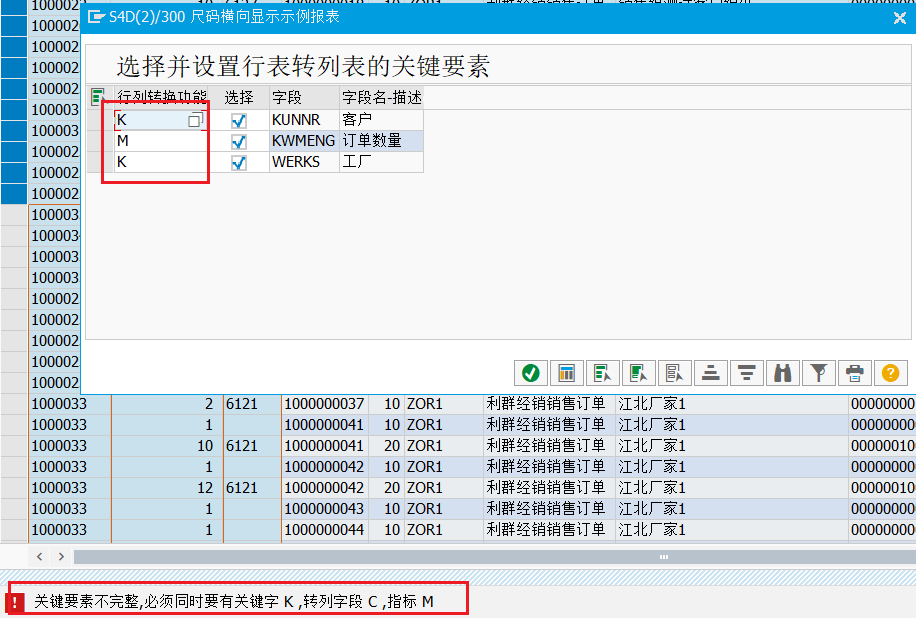916x618 pixels.
Task: Click the dialog title menu icon
Action: coord(96,17)
